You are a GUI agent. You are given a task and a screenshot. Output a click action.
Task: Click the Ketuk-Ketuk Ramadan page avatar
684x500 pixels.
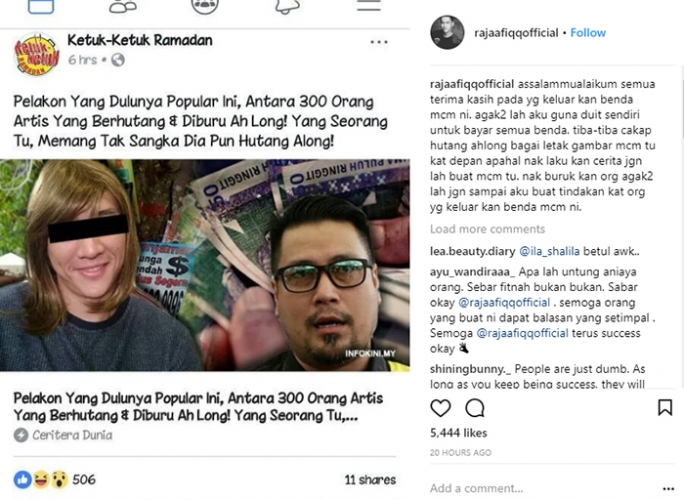point(37,54)
